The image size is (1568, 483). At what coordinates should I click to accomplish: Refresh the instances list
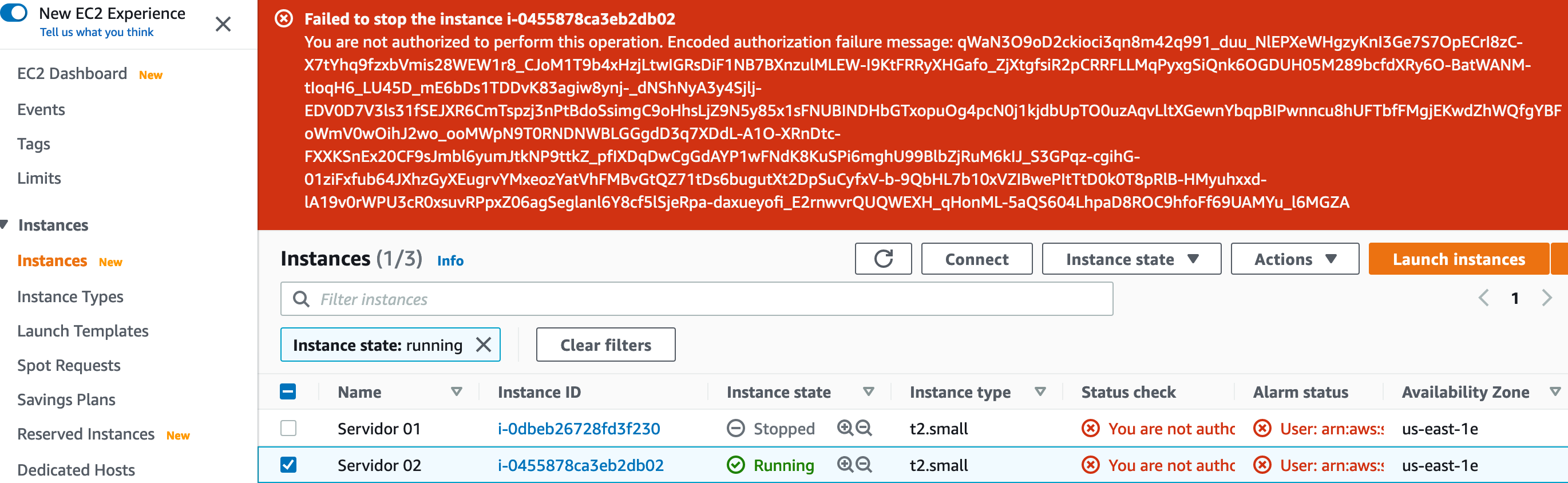click(883, 259)
